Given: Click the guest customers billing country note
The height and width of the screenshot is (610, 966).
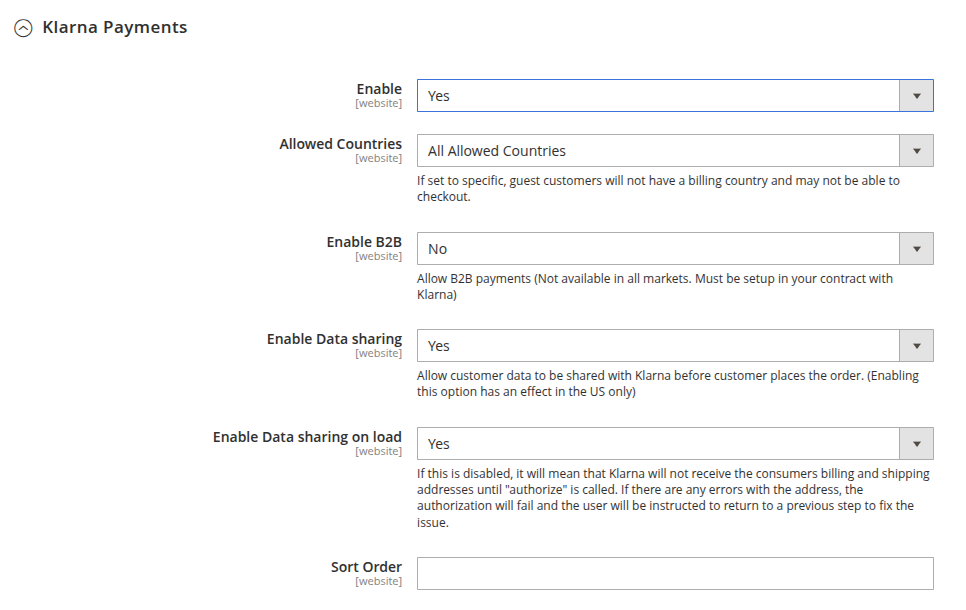Looking at the screenshot, I should click(x=658, y=189).
